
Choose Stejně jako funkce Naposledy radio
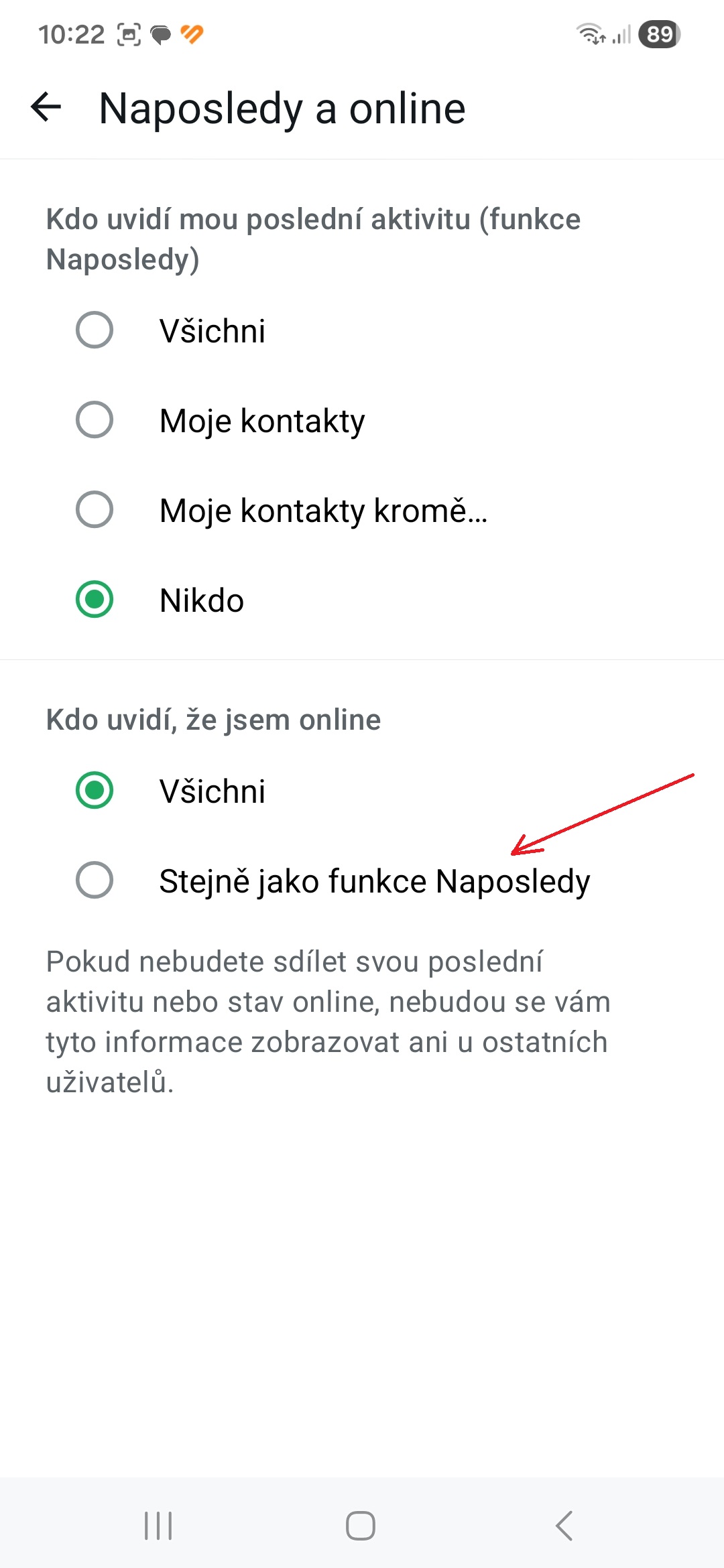(95, 880)
